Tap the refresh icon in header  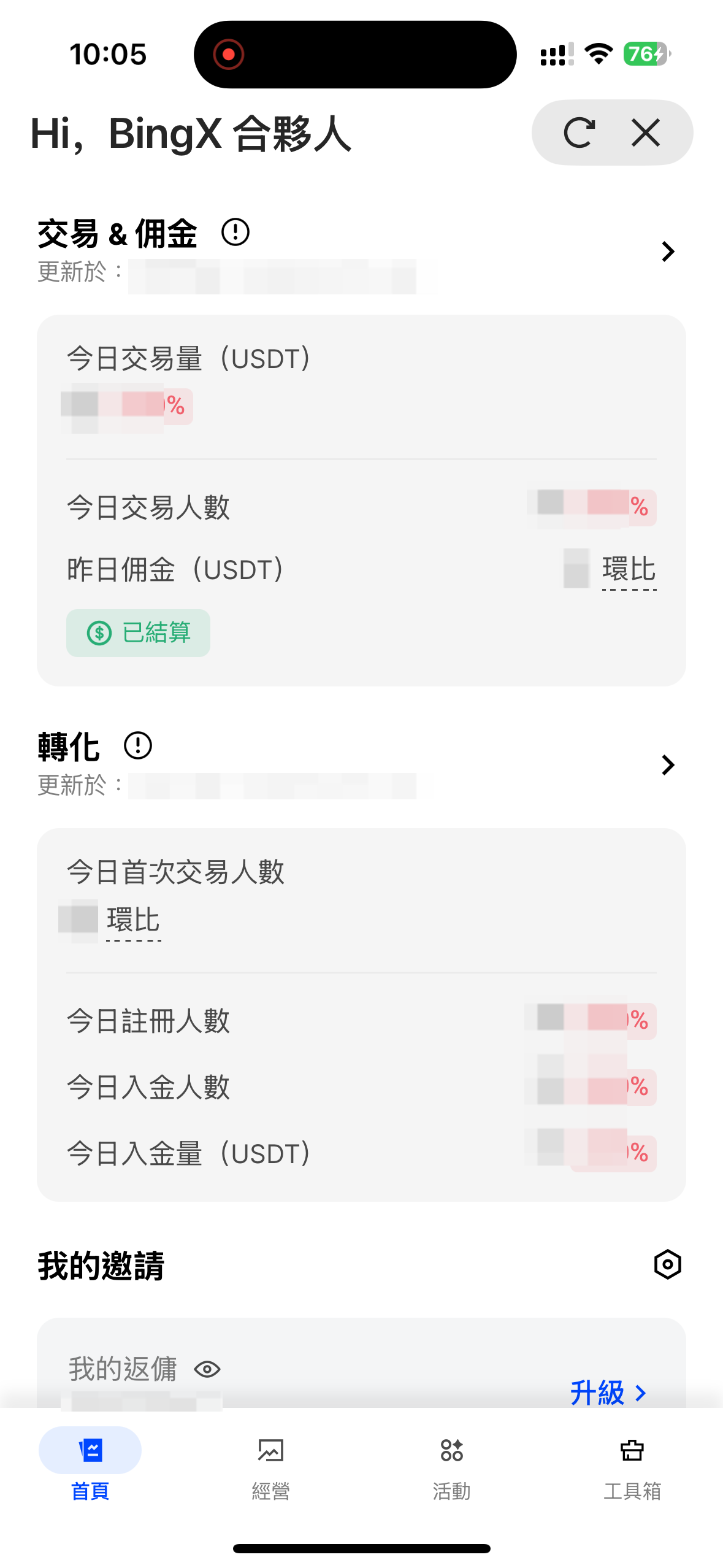[579, 133]
